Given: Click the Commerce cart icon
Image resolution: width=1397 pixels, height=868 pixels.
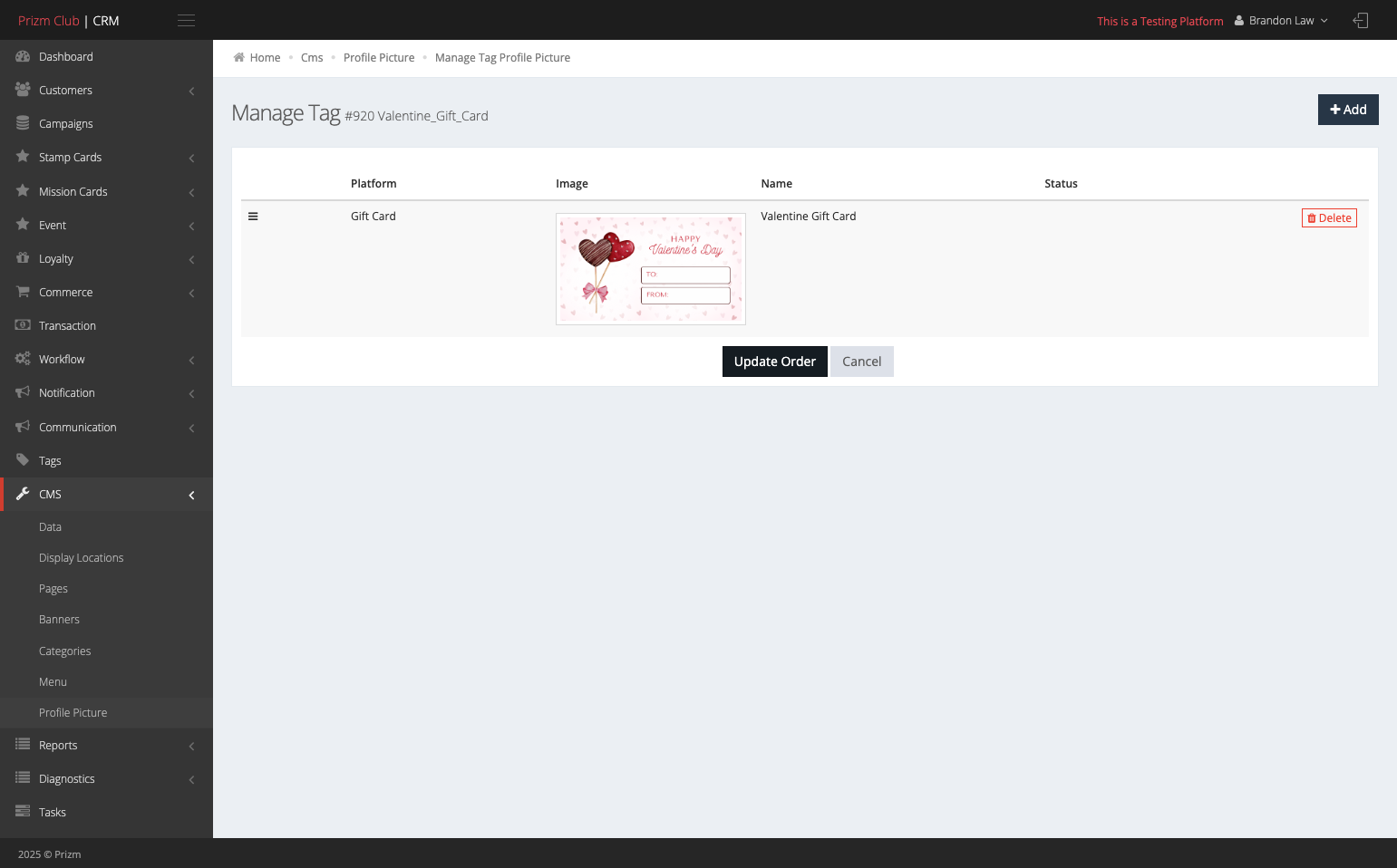Looking at the screenshot, I should [23, 292].
